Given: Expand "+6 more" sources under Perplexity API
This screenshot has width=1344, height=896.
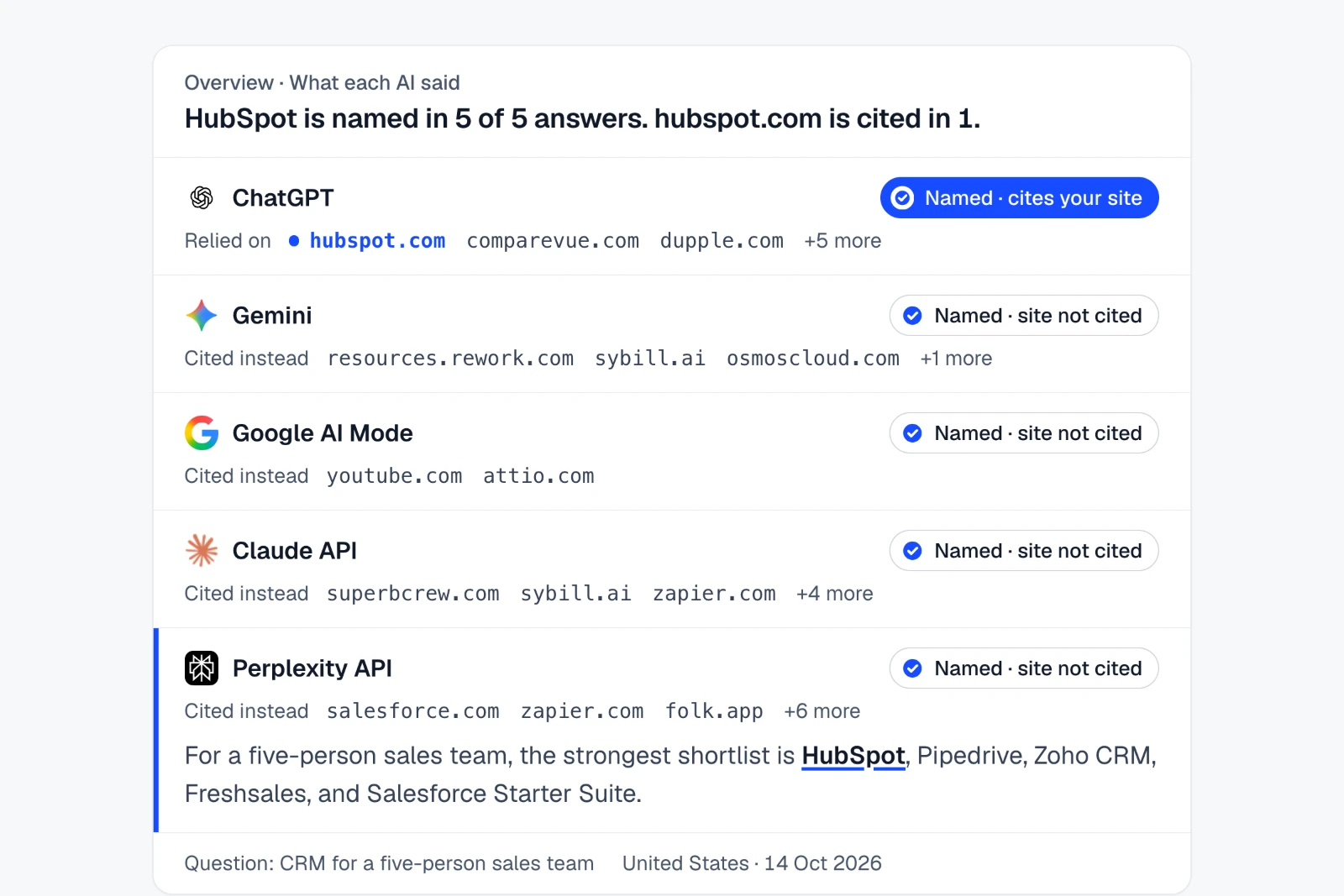Looking at the screenshot, I should [x=822, y=711].
